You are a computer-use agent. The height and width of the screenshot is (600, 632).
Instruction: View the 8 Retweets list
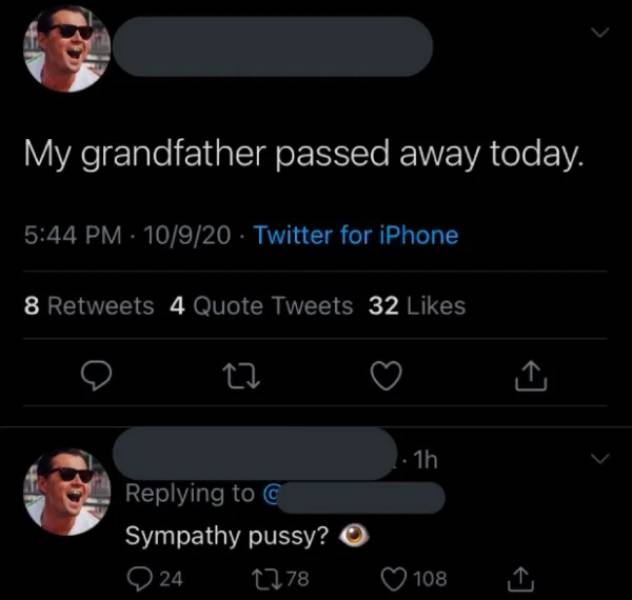tap(89, 306)
